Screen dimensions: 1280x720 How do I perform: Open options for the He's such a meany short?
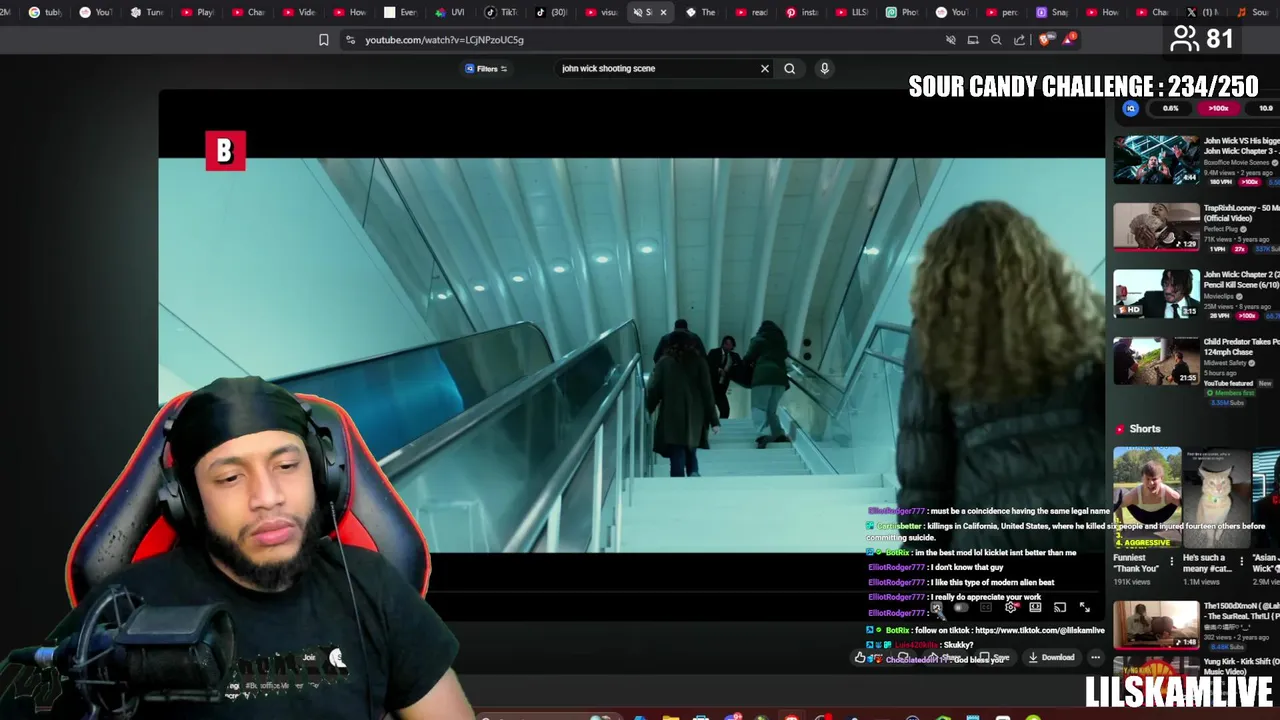[x=1242, y=562]
